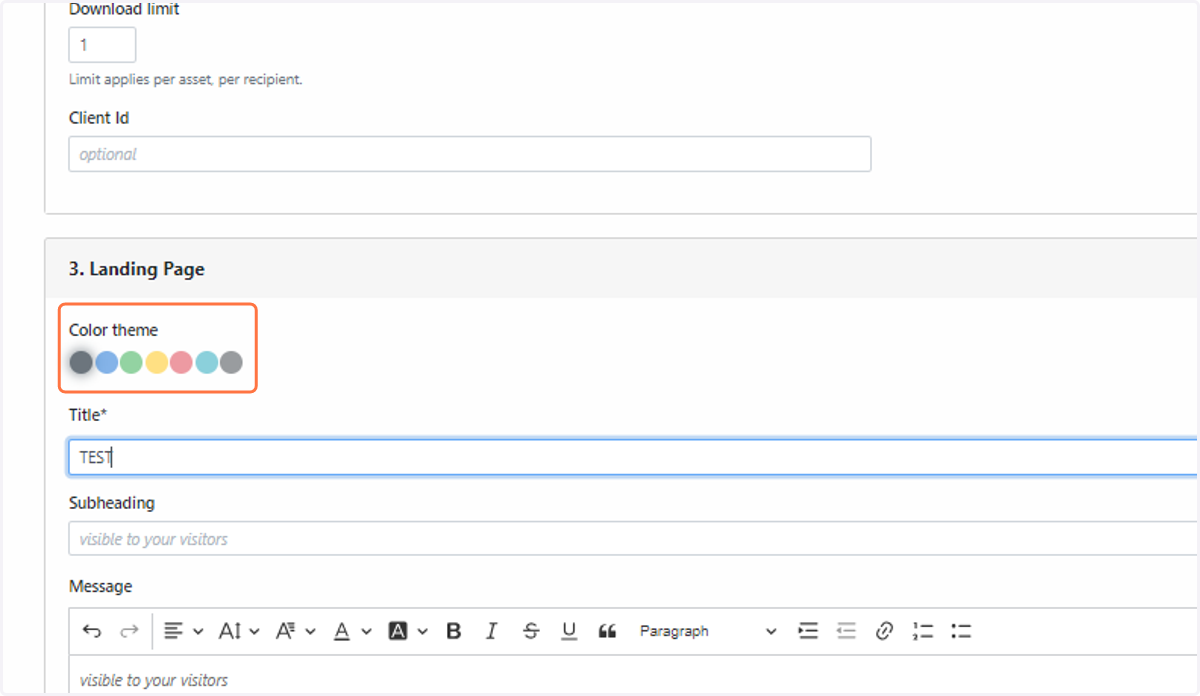Click the 'Title*' label
Screen dimensions: 1200x696
pos(88,414)
